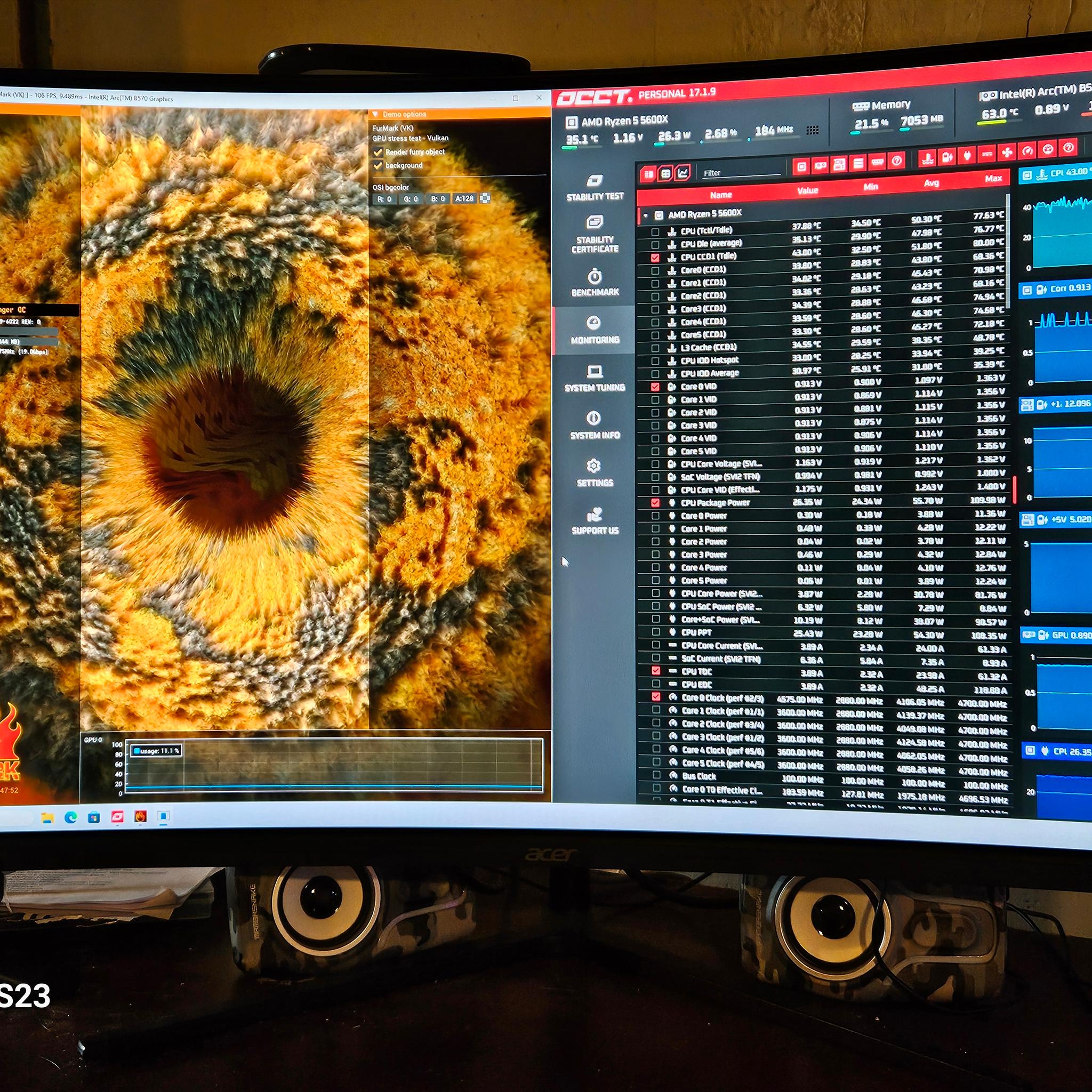Click the OSI bgcolor R: 0 value

pos(384,199)
